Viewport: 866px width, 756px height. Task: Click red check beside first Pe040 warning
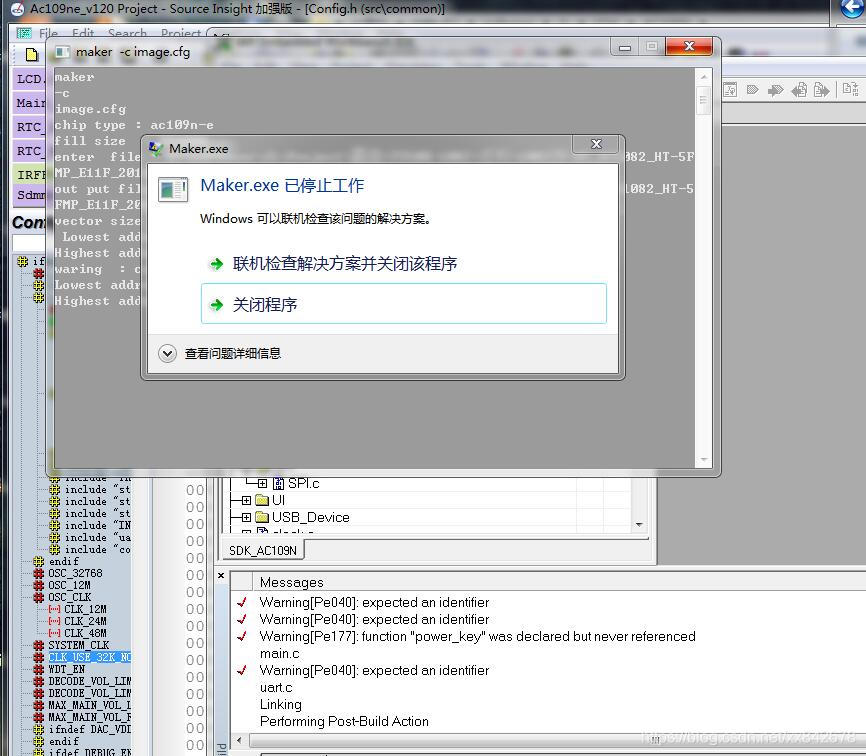click(x=241, y=602)
